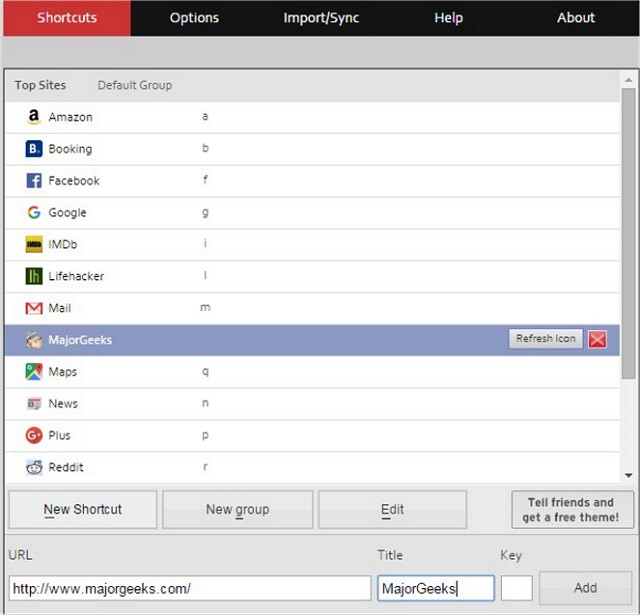Screen dimensions: 640x615
Task: Click the Reddit alien icon
Action: pos(34,467)
